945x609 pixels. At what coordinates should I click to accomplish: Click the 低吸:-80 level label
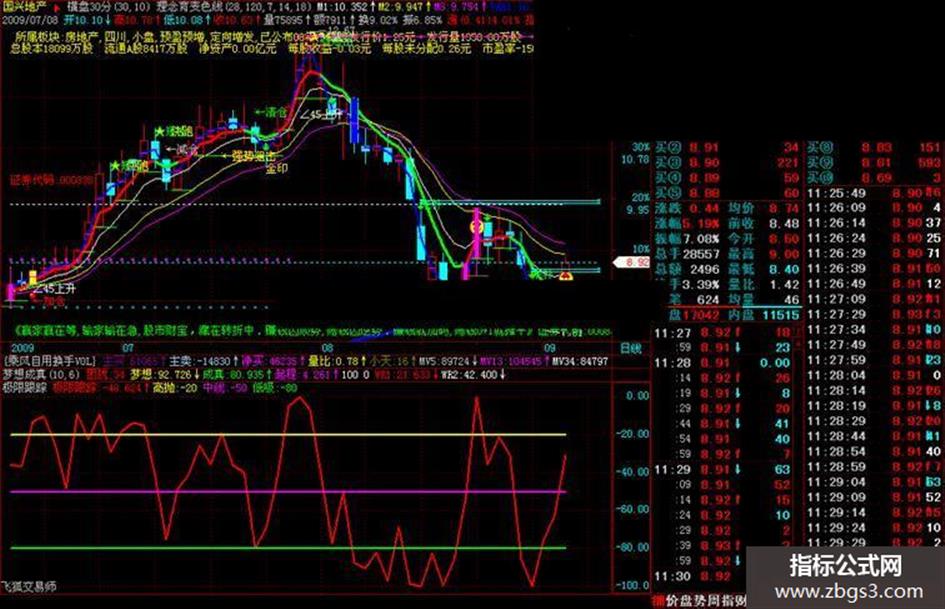click(x=275, y=388)
